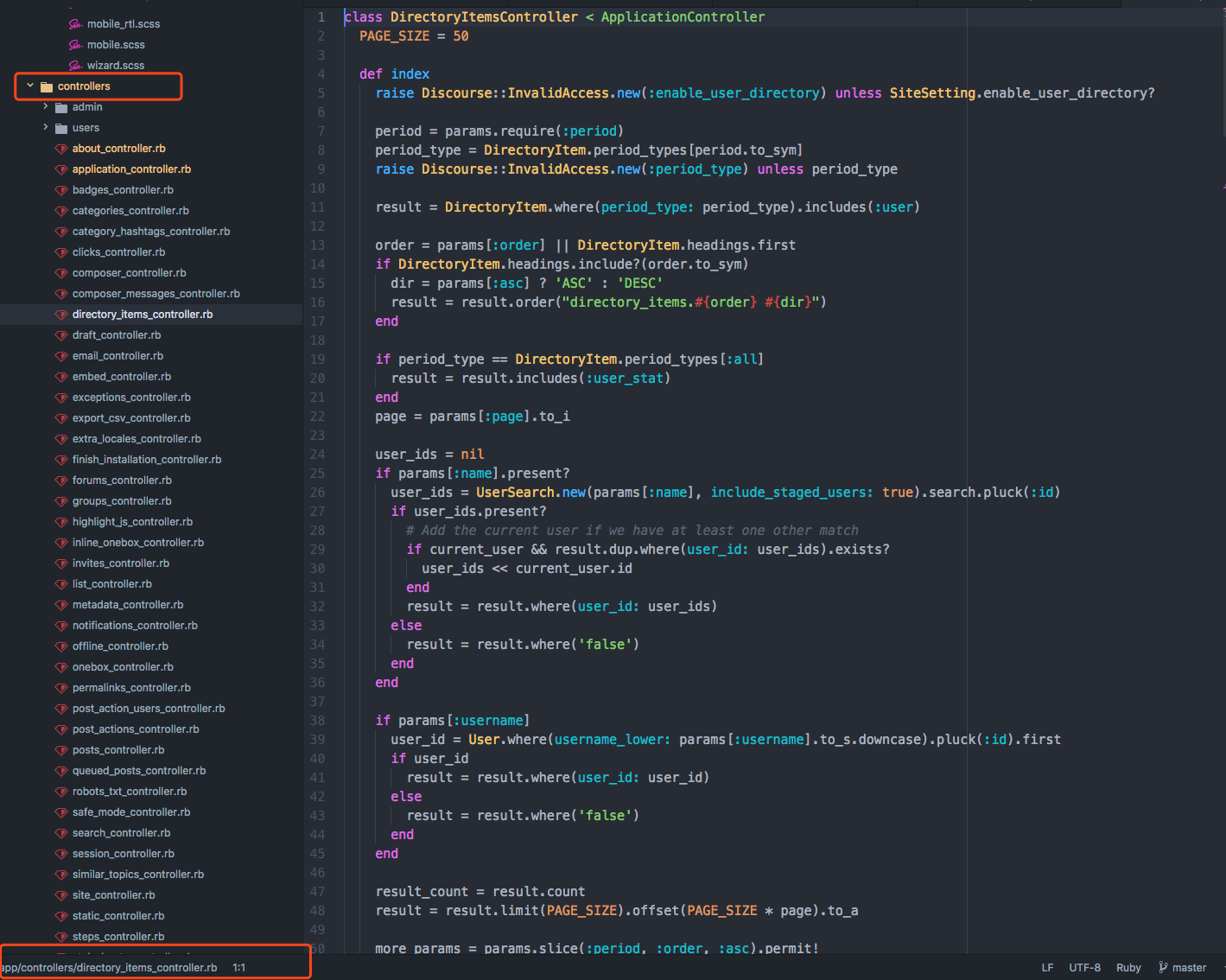Change the Ruby grammar selector

click(x=1128, y=968)
